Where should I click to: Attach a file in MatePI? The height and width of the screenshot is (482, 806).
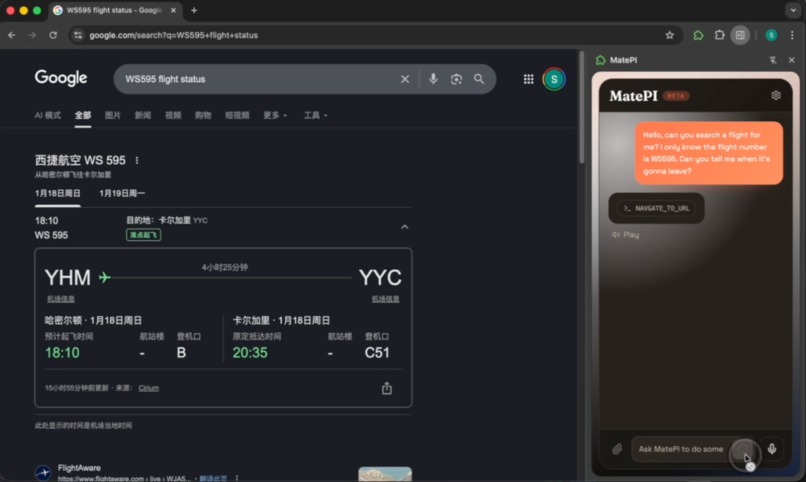[617, 449]
